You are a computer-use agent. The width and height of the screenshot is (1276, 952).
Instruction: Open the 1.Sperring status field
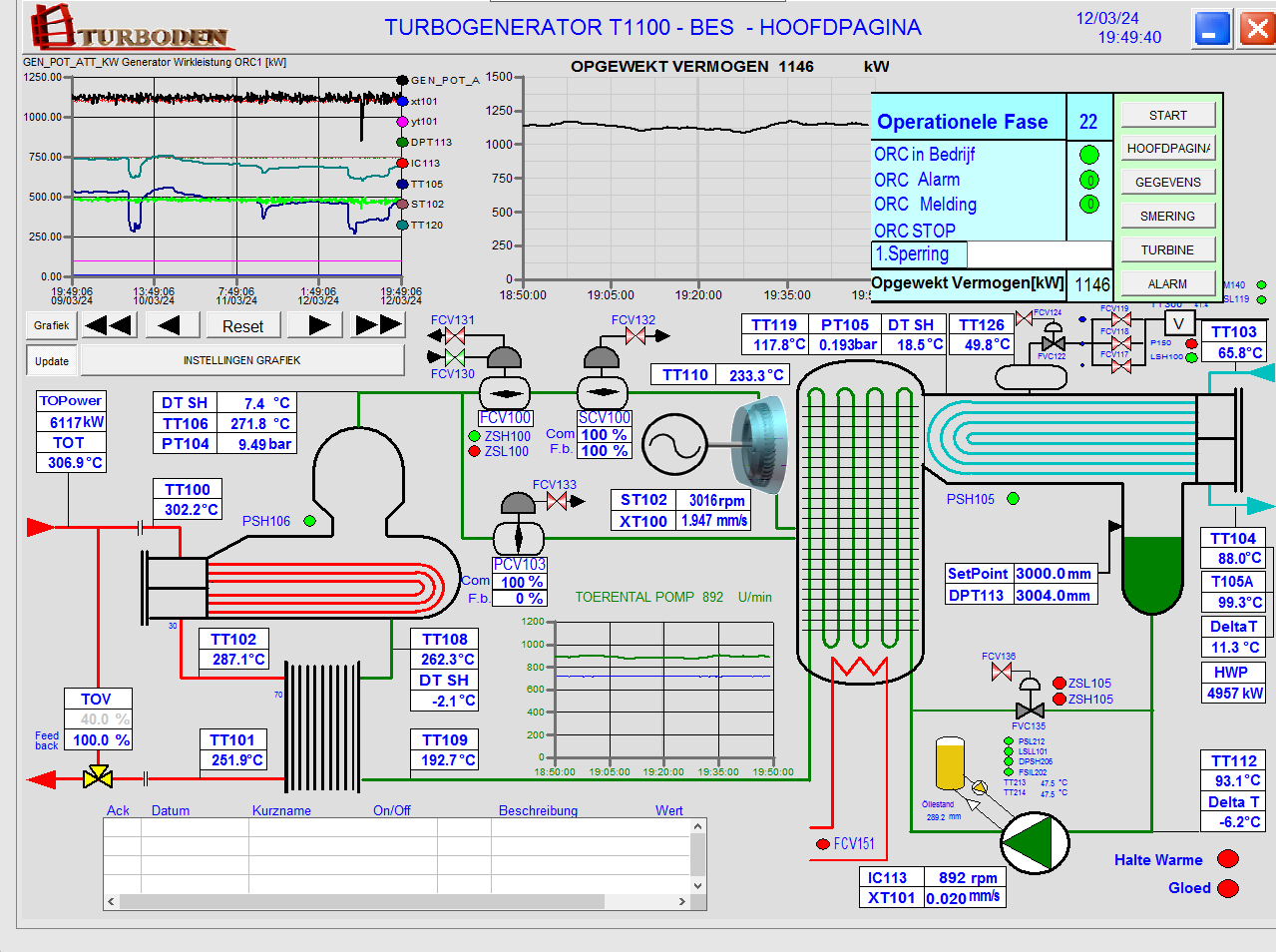coord(919,254)
